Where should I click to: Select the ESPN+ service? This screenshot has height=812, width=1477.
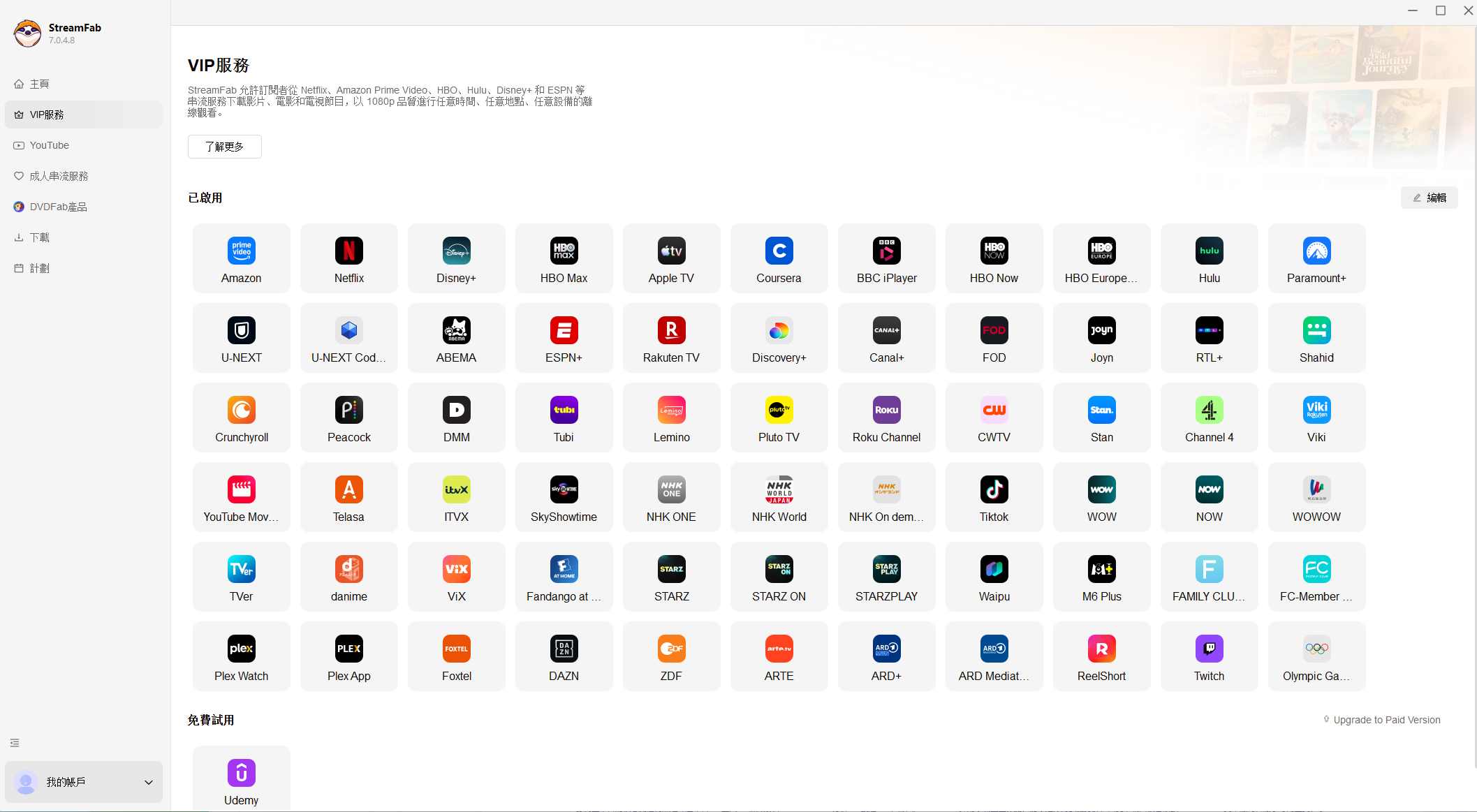[564, 338]
